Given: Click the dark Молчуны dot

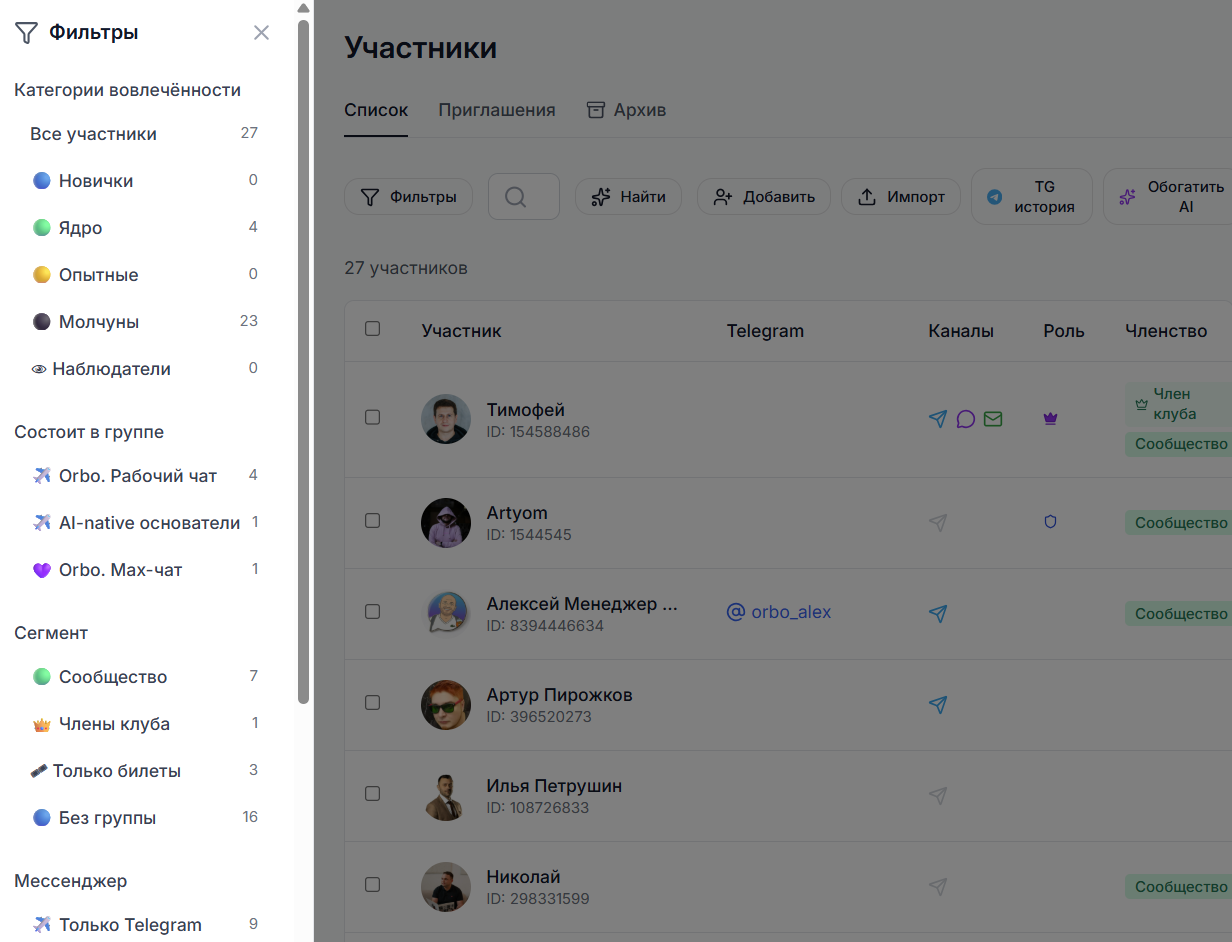Looking at the screenshot, I should 42,322.
